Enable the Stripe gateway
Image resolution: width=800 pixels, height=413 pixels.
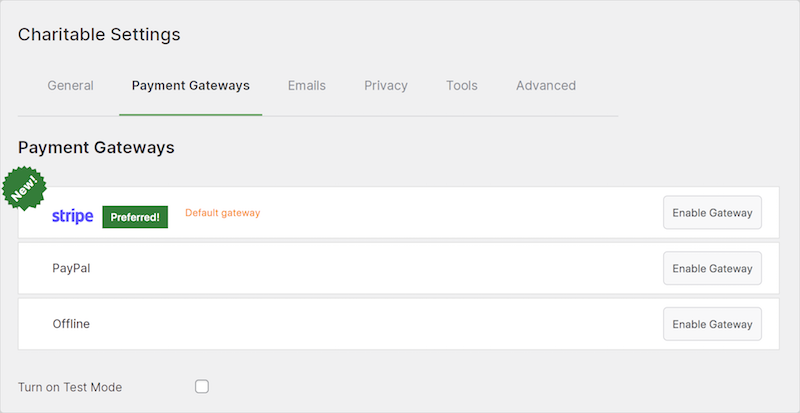coord(712,213)
